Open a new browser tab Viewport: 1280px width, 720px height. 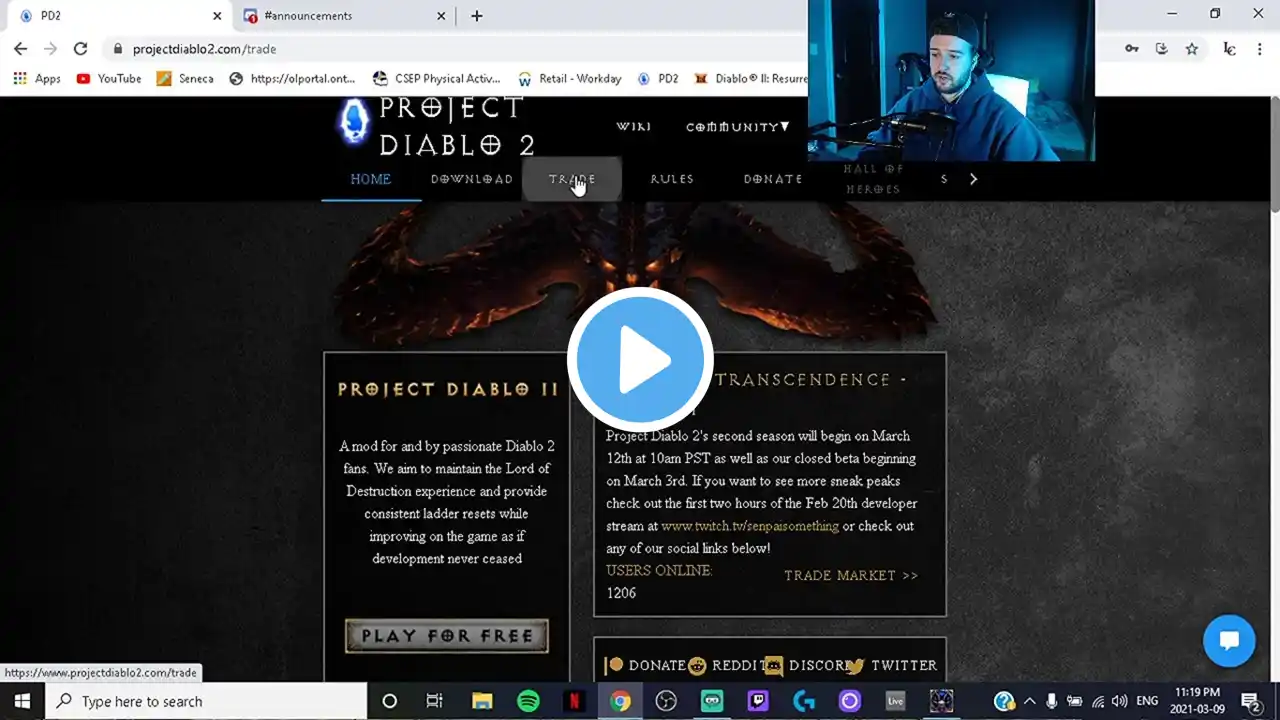477,16
